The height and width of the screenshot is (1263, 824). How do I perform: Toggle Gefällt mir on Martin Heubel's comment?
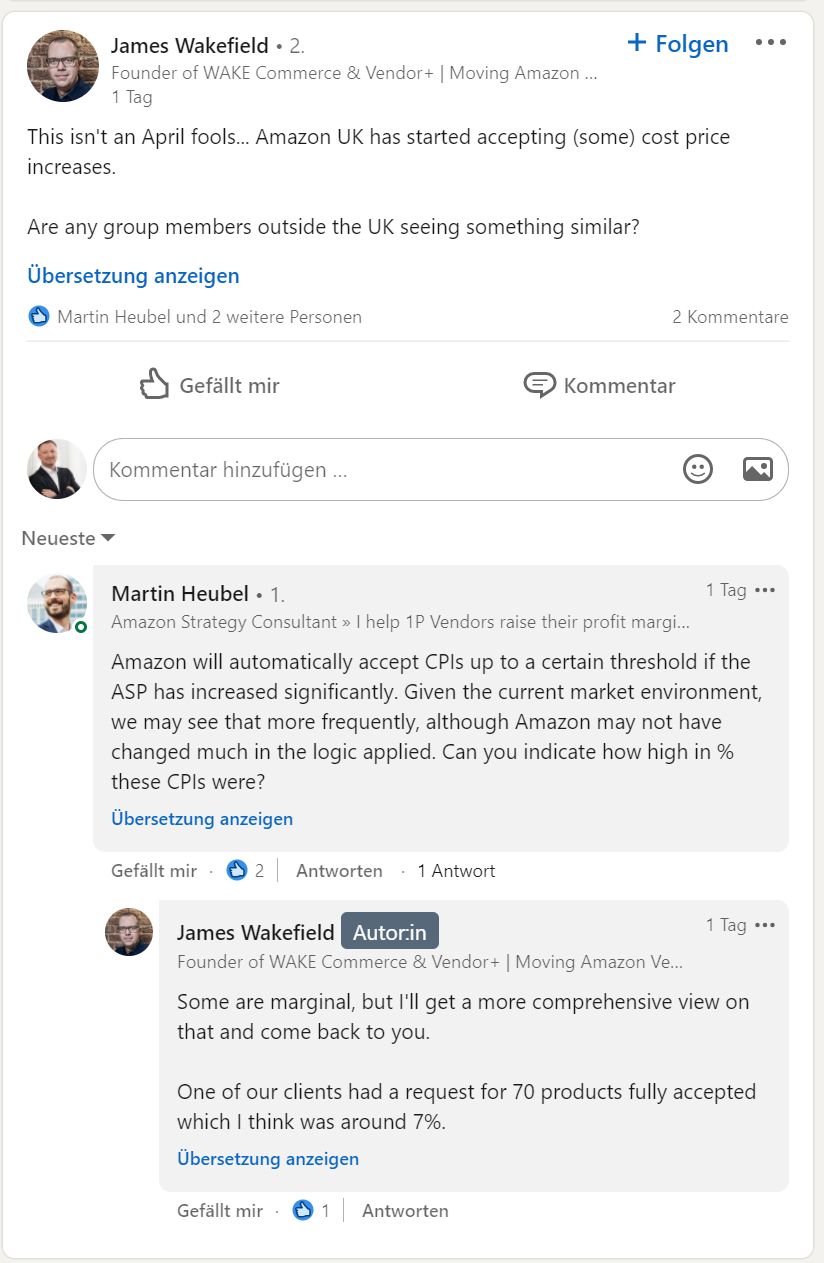(154, 871)
